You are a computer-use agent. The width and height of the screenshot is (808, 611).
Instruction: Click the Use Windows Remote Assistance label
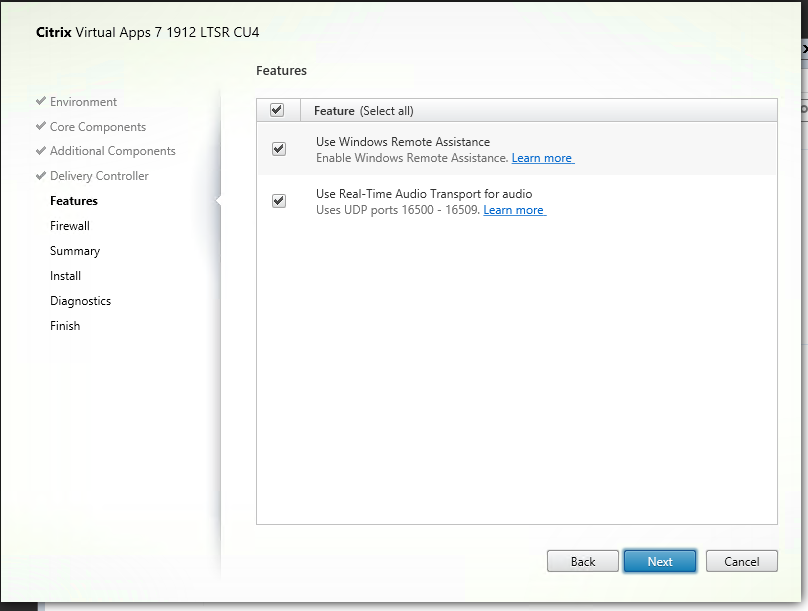click(403, 142)
